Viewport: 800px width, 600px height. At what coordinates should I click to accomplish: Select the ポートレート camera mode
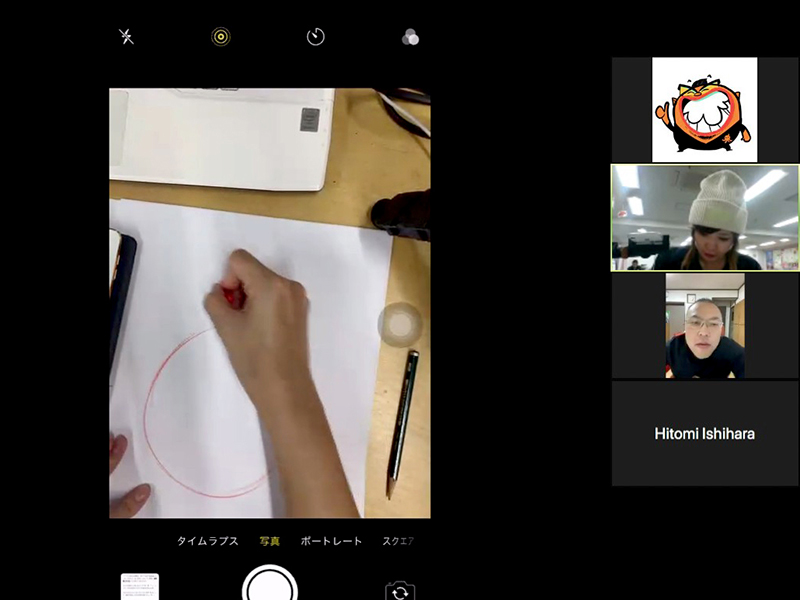331,541
